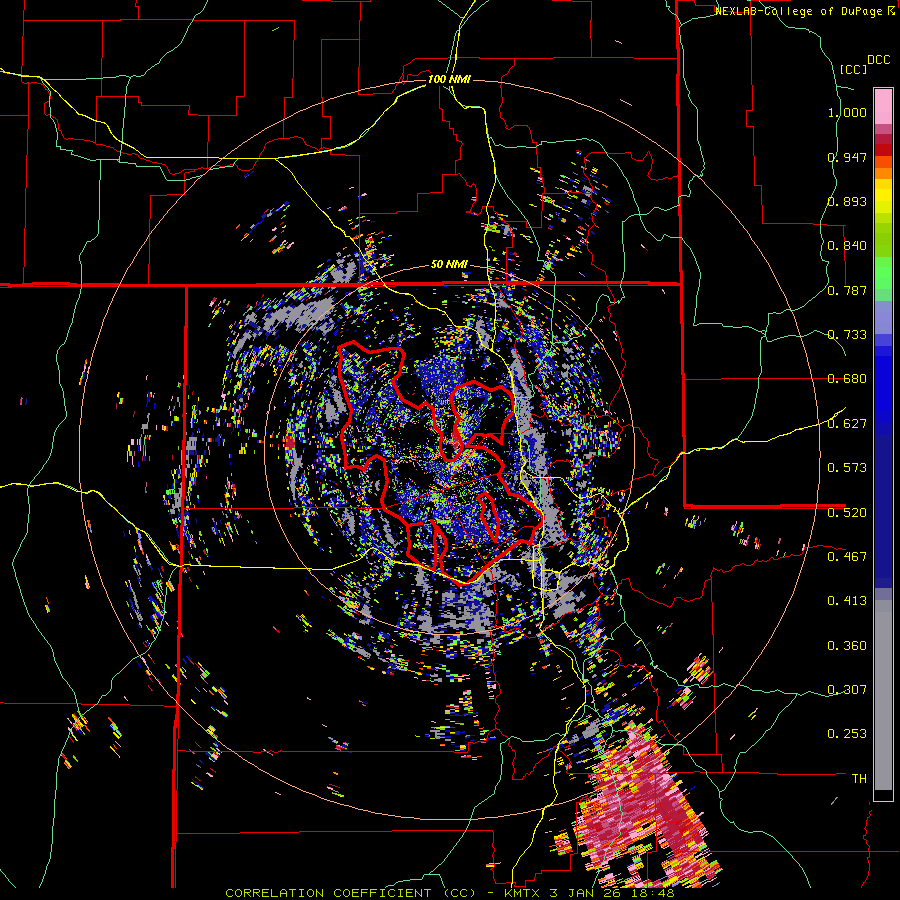
Task: Click the 0.307 scale value
Action: tap(847, 689)
